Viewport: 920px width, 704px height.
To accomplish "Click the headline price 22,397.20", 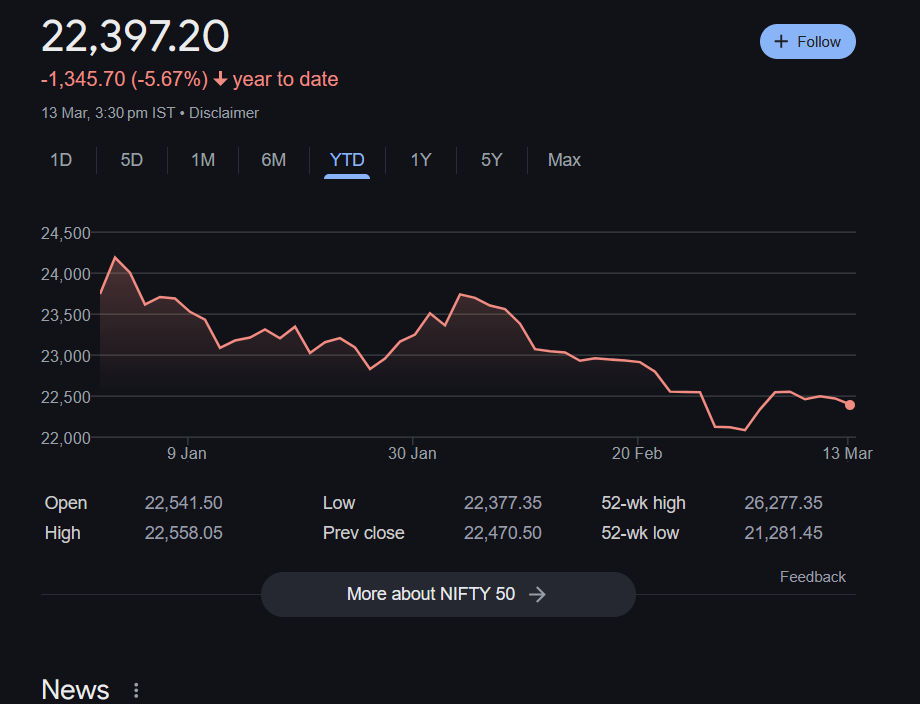I will [x=135, y=36].
